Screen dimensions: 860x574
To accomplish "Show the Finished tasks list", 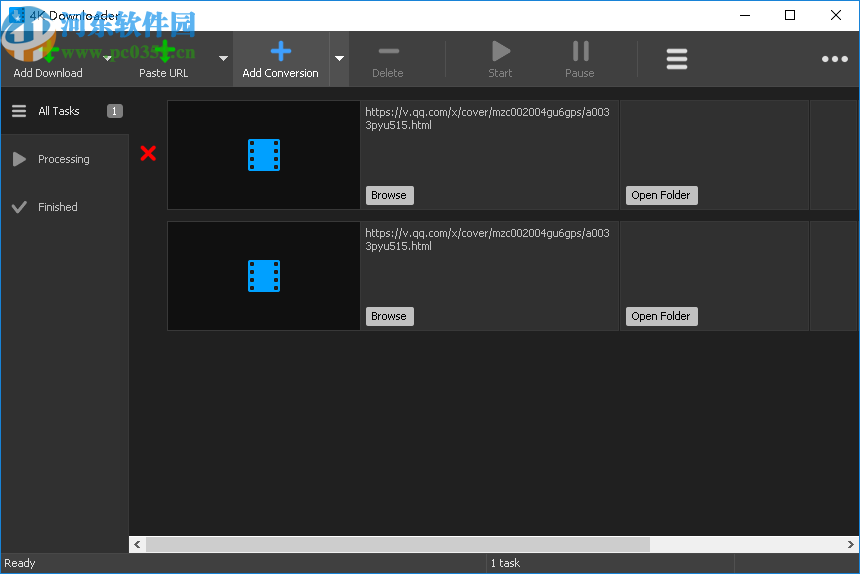I will tap(65, 207).
